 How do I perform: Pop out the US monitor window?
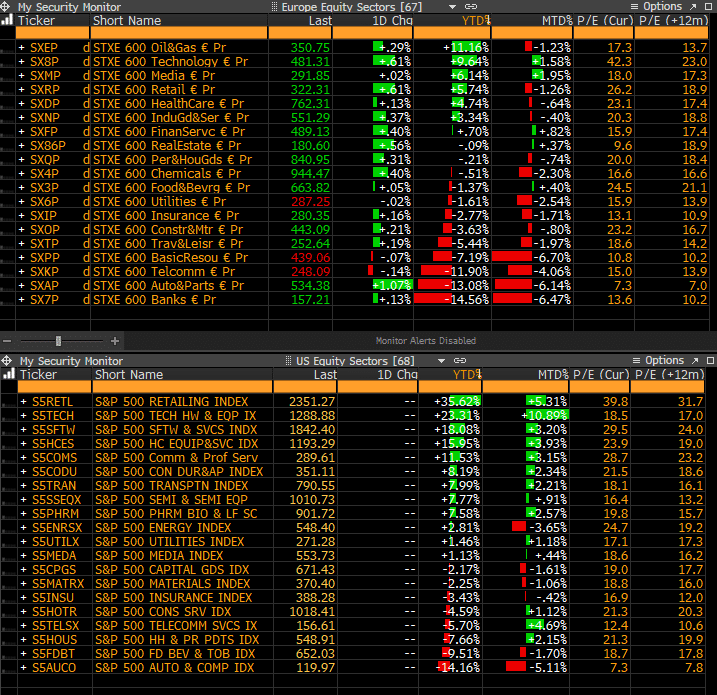pyautogui.click(x=695, y=360)
